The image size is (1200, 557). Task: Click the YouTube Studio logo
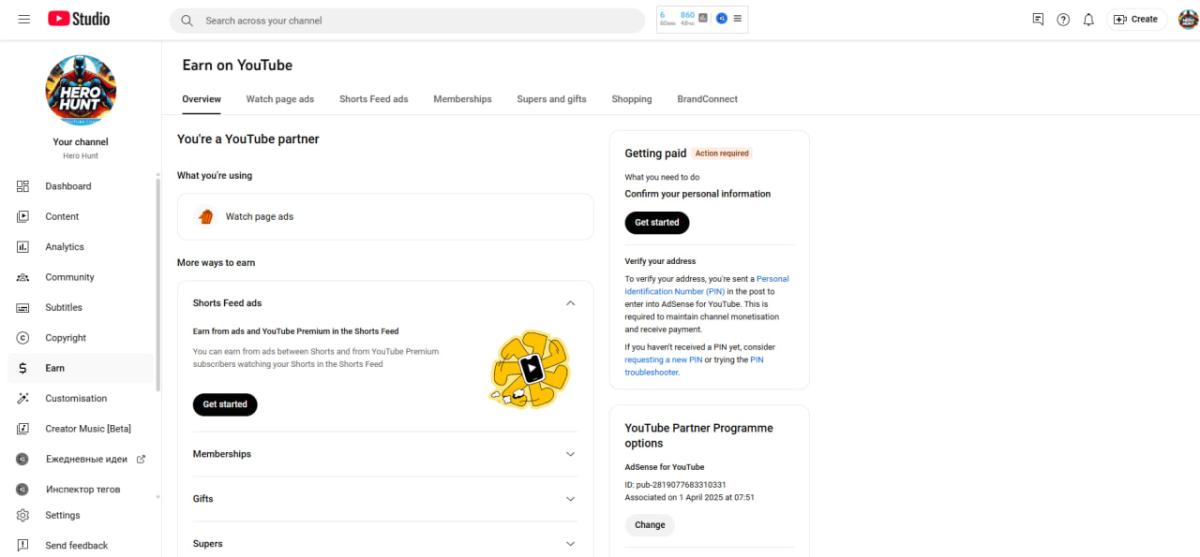(x=79, y=19)
